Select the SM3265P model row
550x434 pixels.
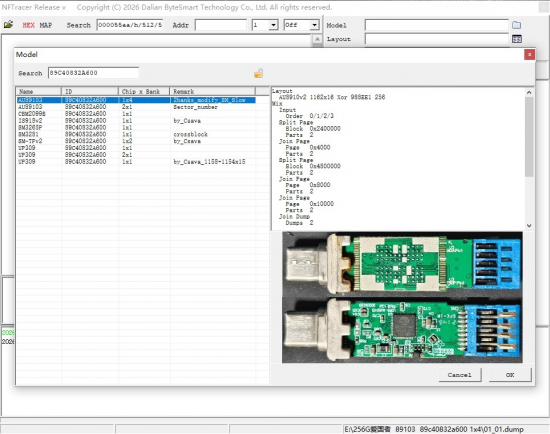(136, 127)
